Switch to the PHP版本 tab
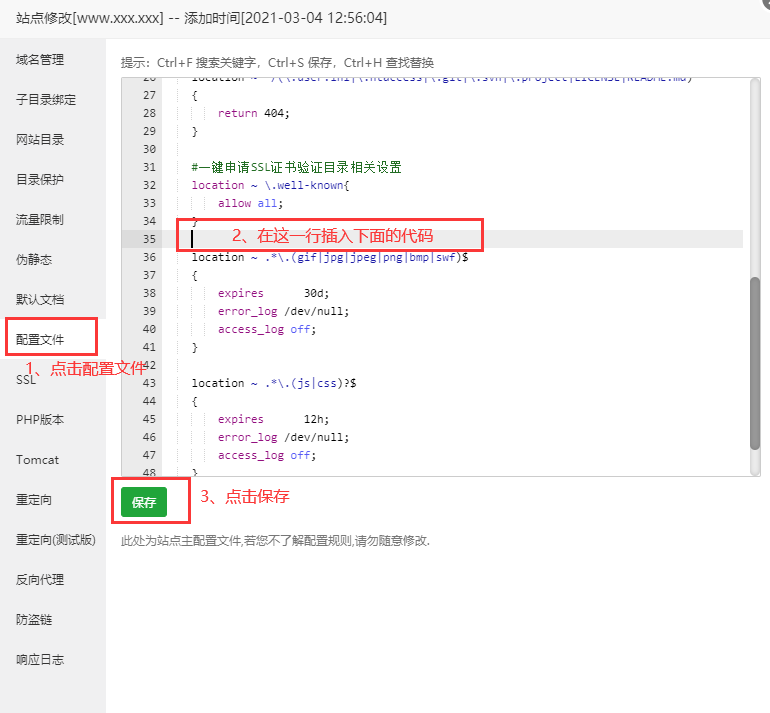The width and height of the screenshot is (770, 713). point(40,420)
